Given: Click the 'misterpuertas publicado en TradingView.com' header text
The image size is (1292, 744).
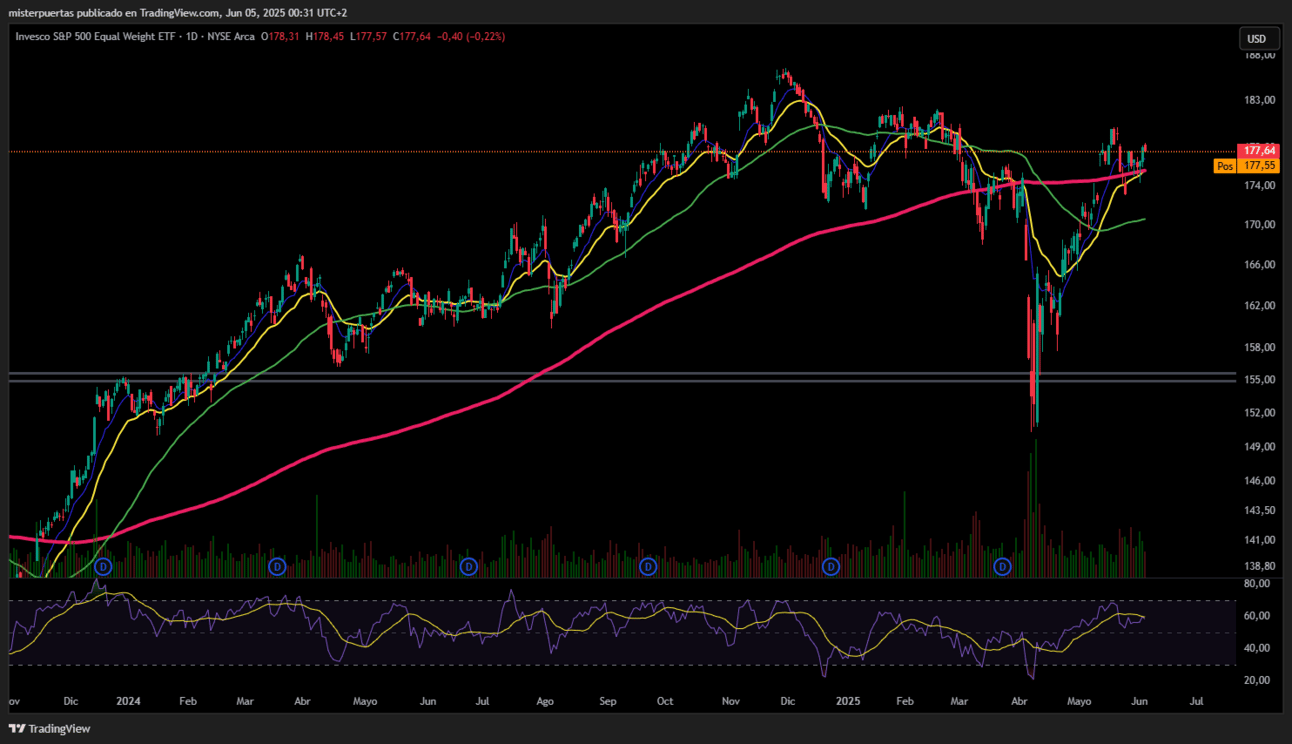Looking at the screenshot, I should point(115,12).
